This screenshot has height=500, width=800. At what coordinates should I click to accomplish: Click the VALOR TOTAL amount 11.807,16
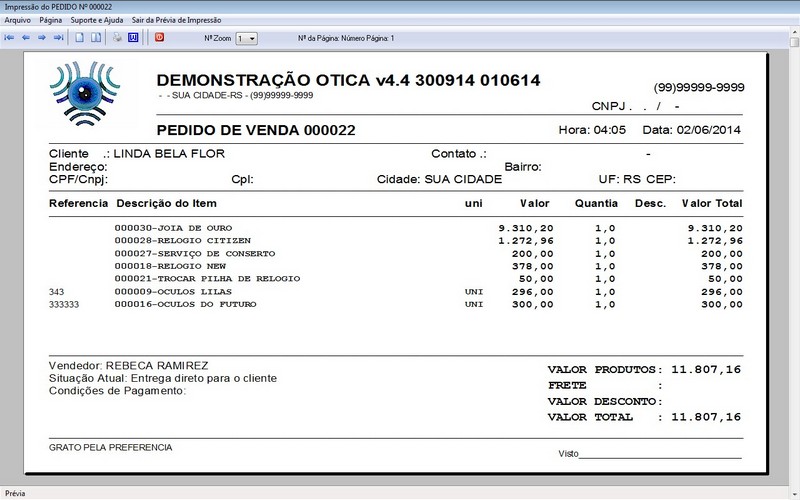click(x=706, y=417)
